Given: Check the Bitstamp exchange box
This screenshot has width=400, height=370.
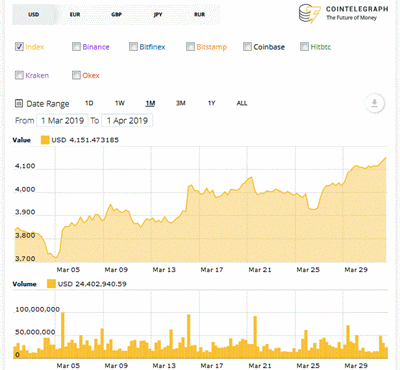Looking at the screenshot, I should click(190, 47).
